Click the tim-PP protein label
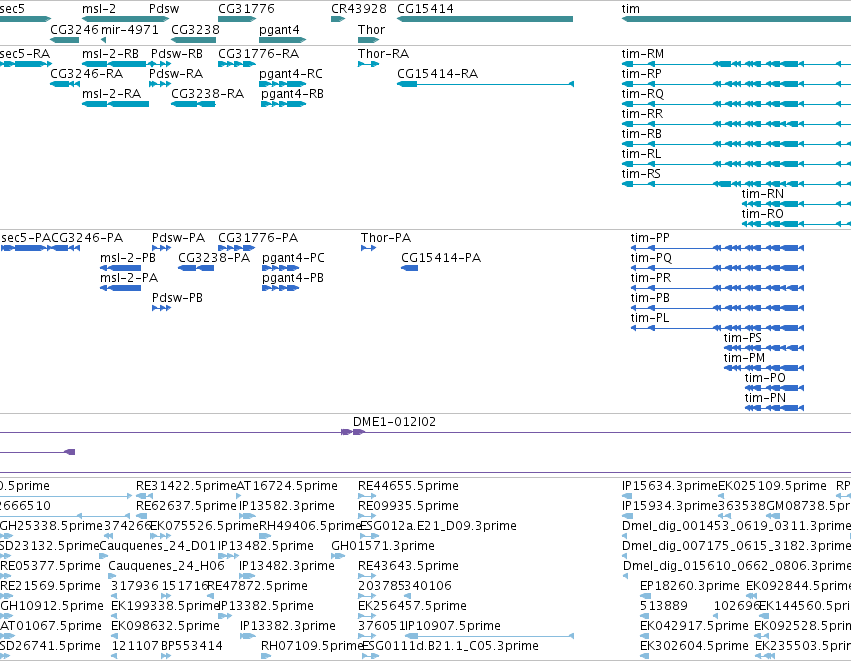The height and width of the screenshot is (661, 851). coord(650,238)
